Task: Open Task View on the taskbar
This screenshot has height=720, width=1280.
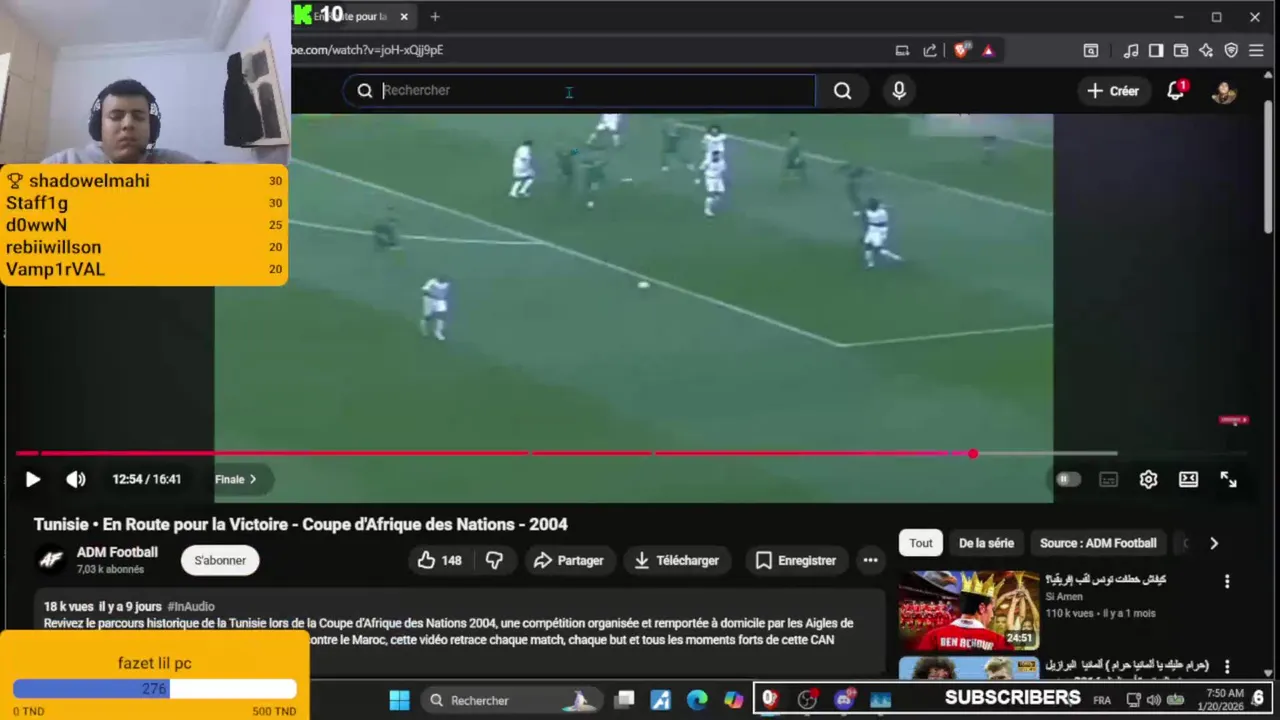Action: click(624, 700)
